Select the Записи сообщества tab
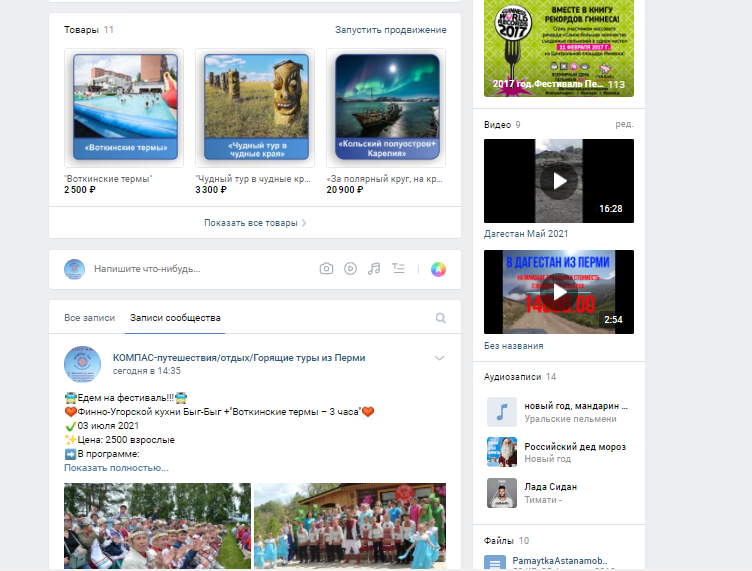752x571 pixels. click(175, 317)
